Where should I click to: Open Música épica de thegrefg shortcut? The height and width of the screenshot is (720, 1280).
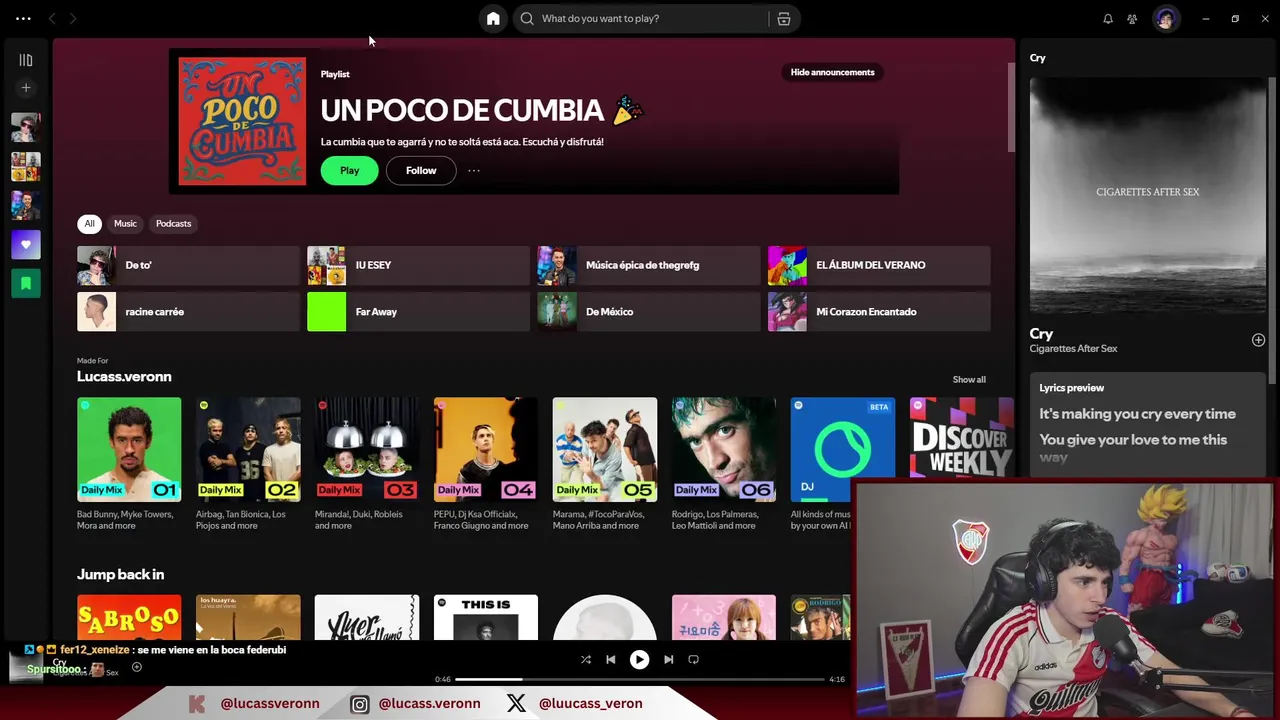[648, 265]
